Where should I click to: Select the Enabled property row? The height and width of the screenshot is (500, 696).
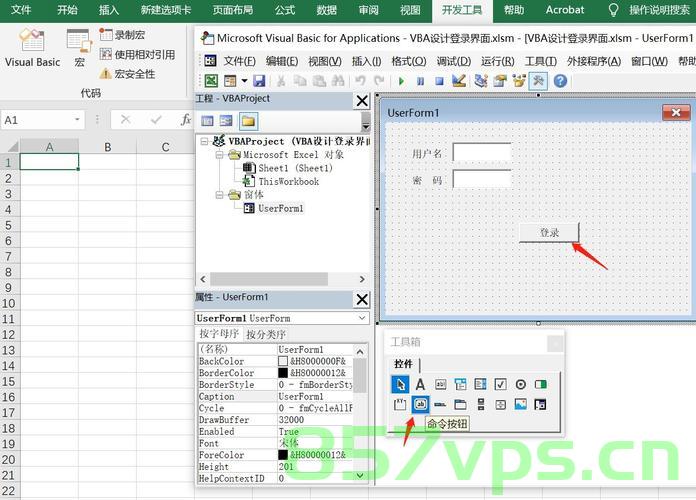pyautogui.click(x=275, y=431)
